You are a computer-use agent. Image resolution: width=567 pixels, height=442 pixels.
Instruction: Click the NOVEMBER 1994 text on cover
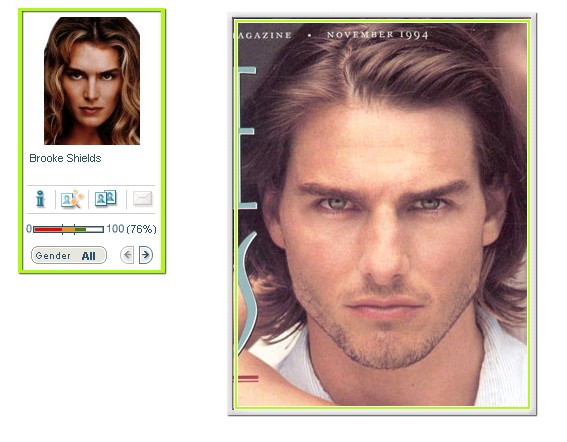pos(378,35)
